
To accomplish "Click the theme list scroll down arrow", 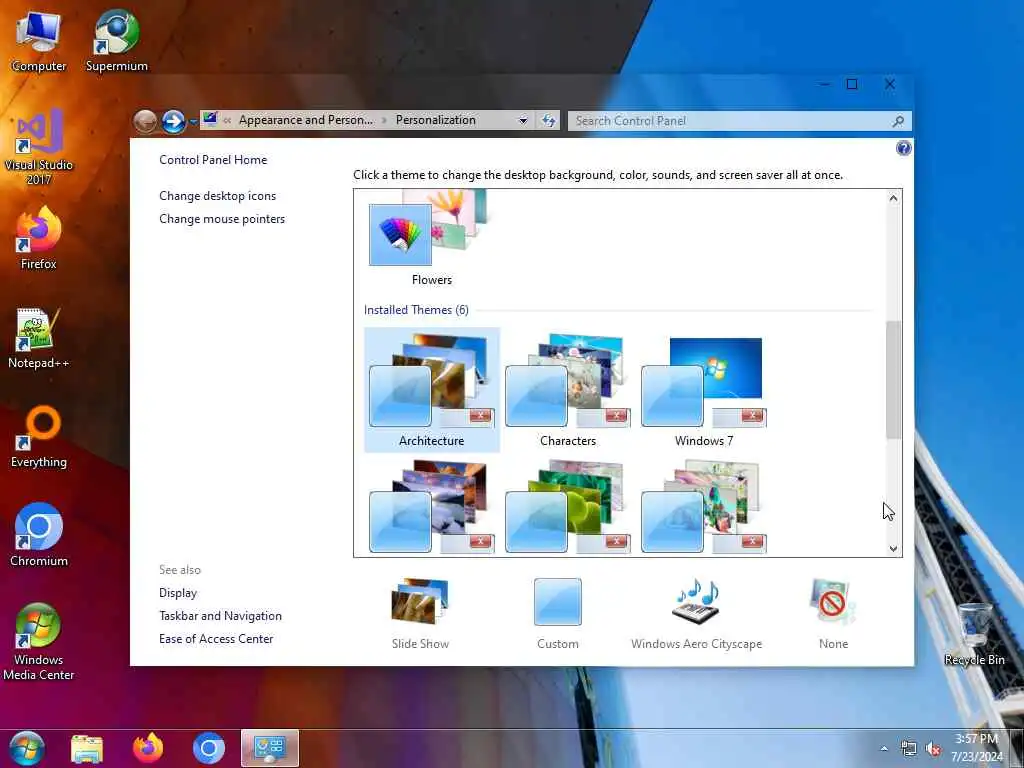I will 893,549.
